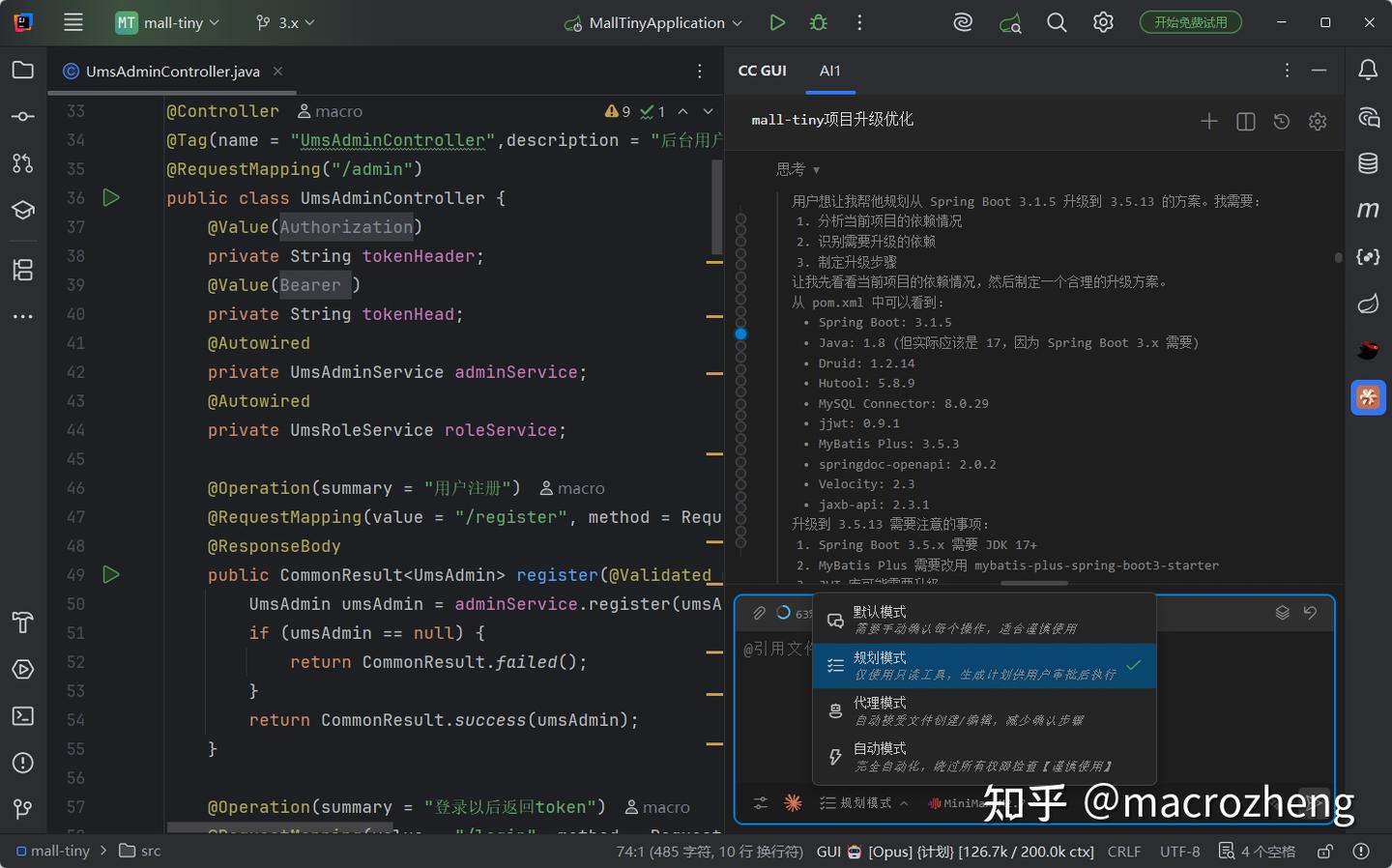Open CC GUI panel settings gear

(x=1318, y=122)
